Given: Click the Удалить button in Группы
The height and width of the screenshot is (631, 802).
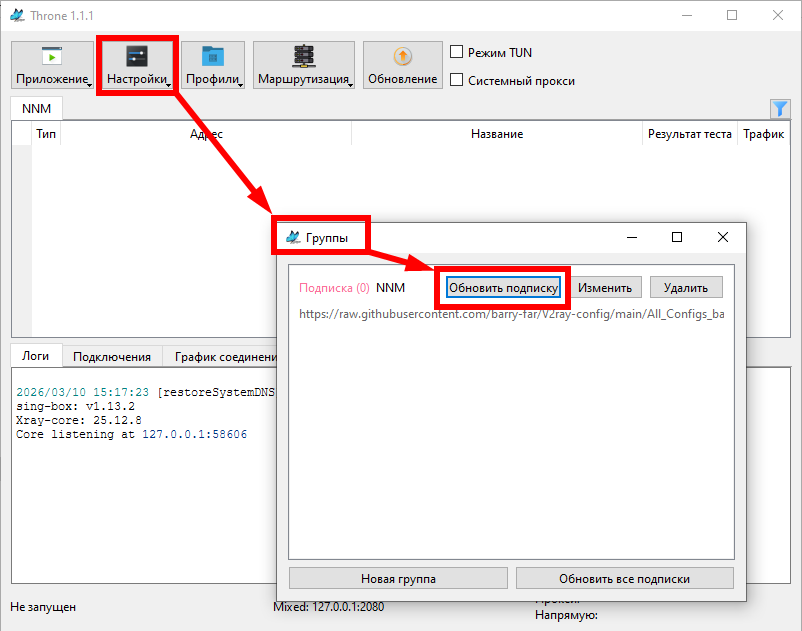Looking at the screenshot, I should (686, 287).
